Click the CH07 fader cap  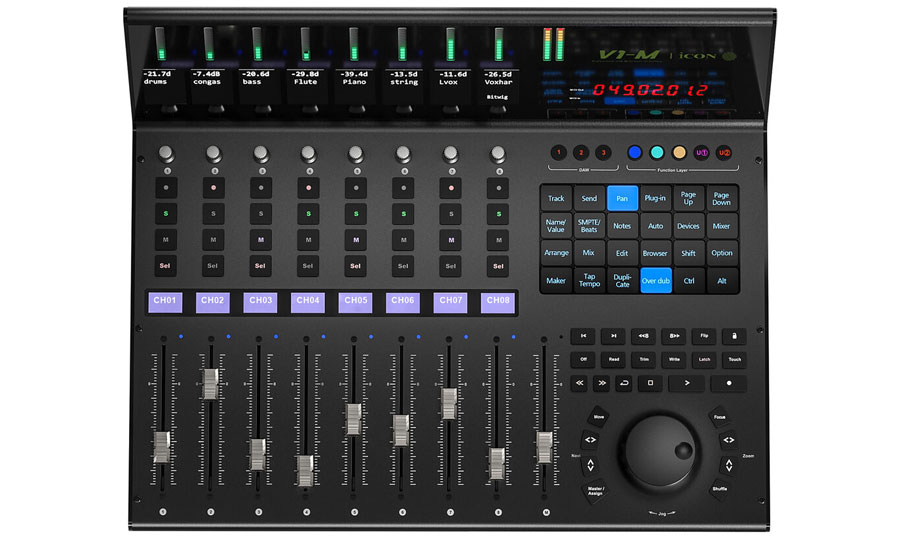pos(449,403)
